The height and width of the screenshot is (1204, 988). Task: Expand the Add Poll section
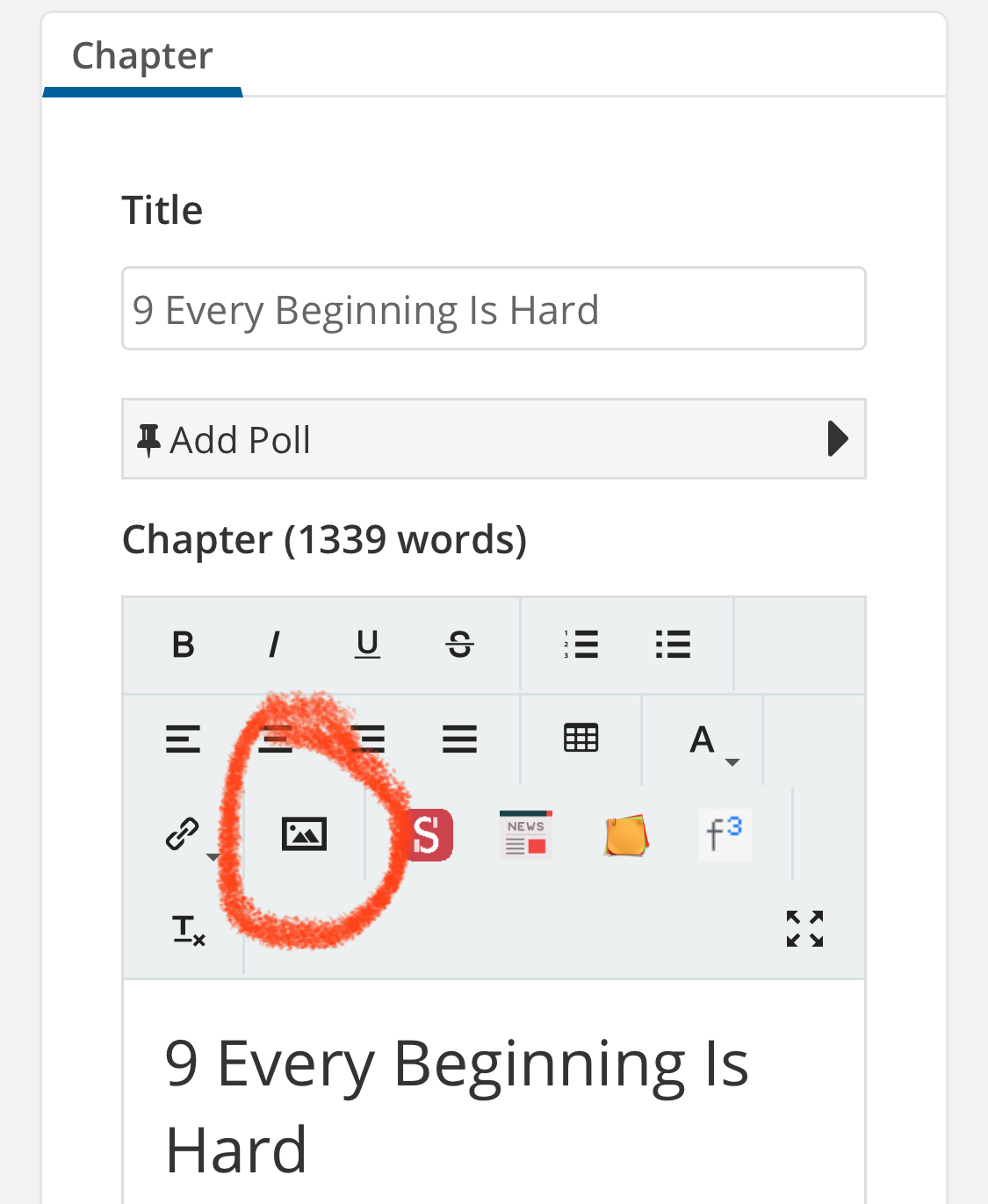(x=494, y=439)
